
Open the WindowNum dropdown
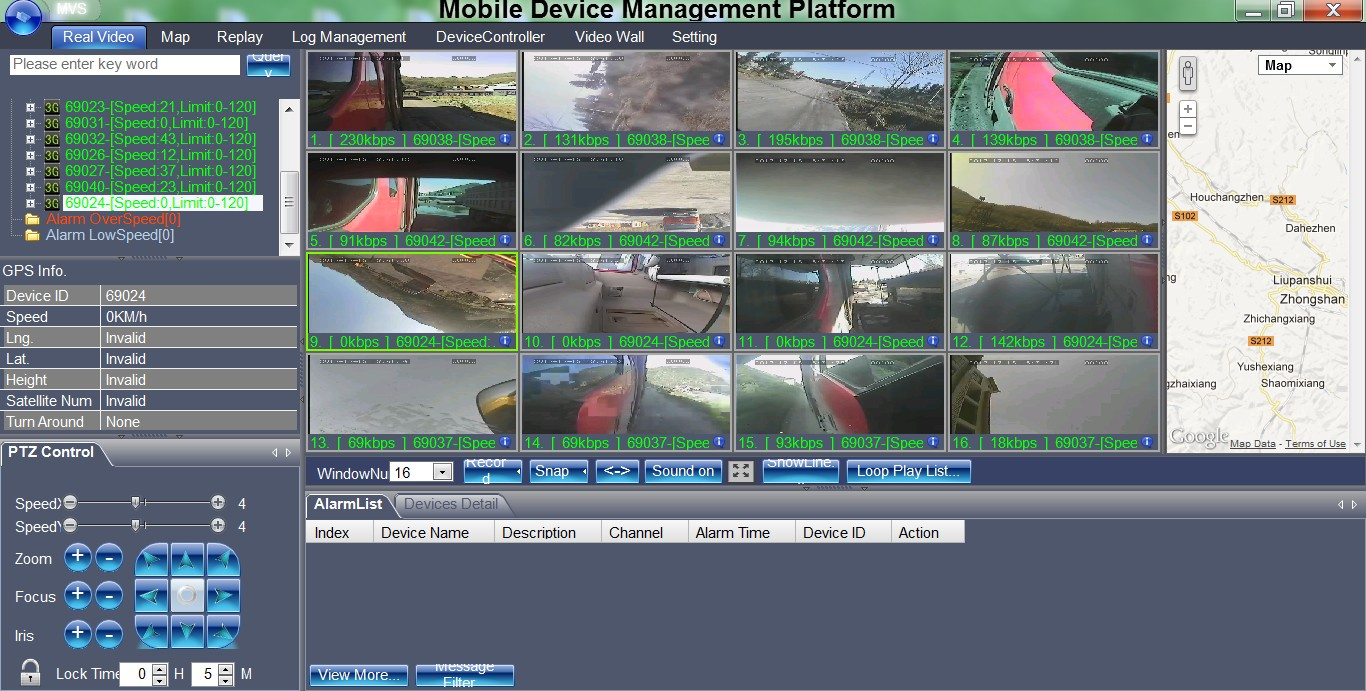442,472
